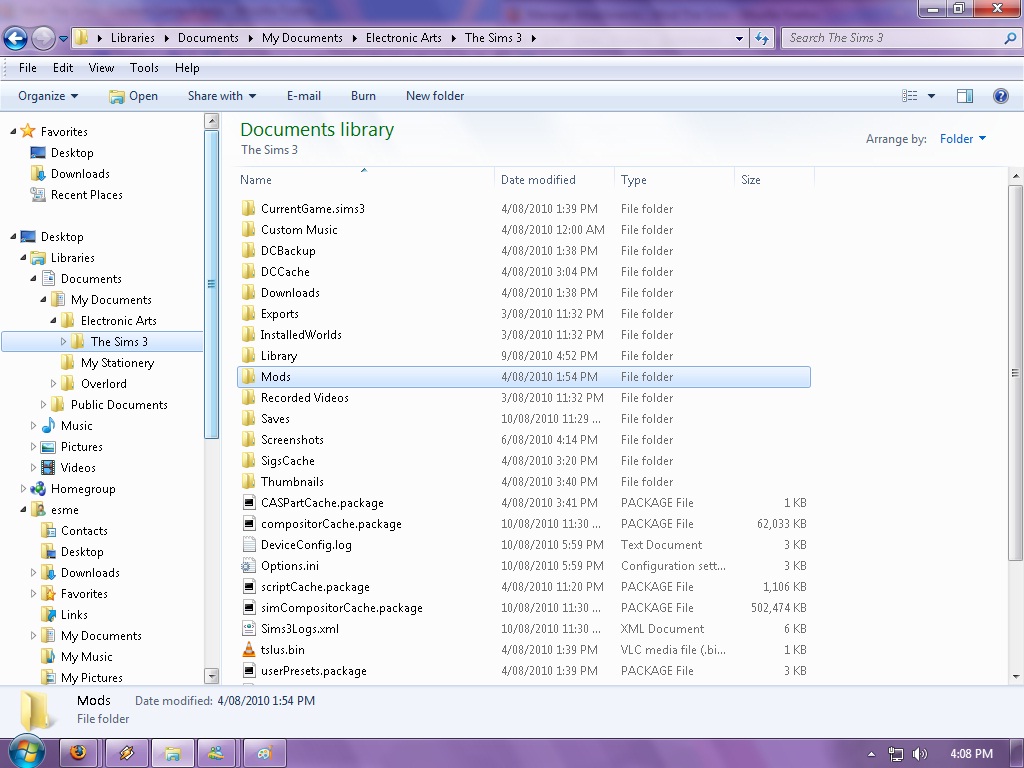Click the speaker icon in the system tray

[919, 753]
